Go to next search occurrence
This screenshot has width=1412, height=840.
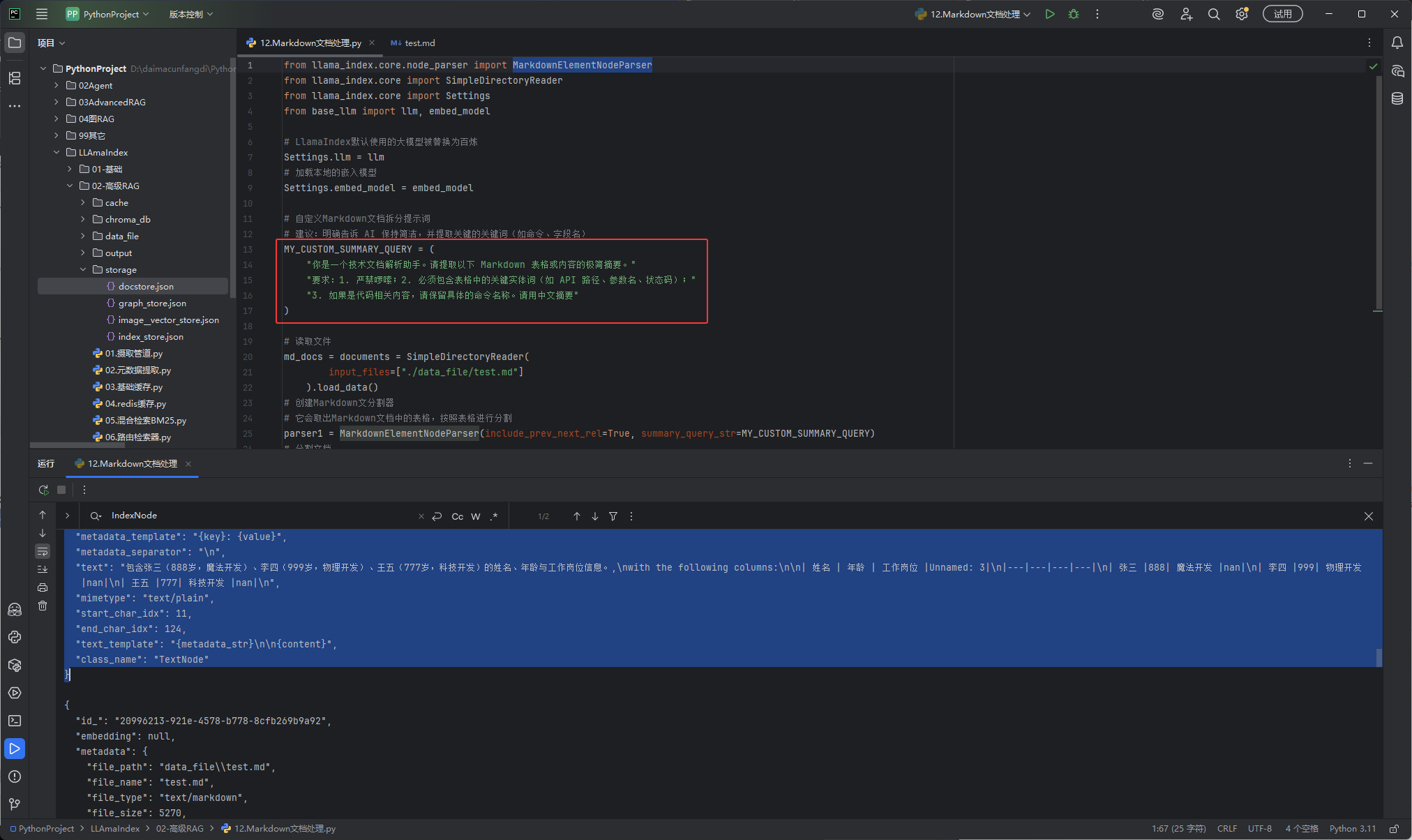(595, 516)
